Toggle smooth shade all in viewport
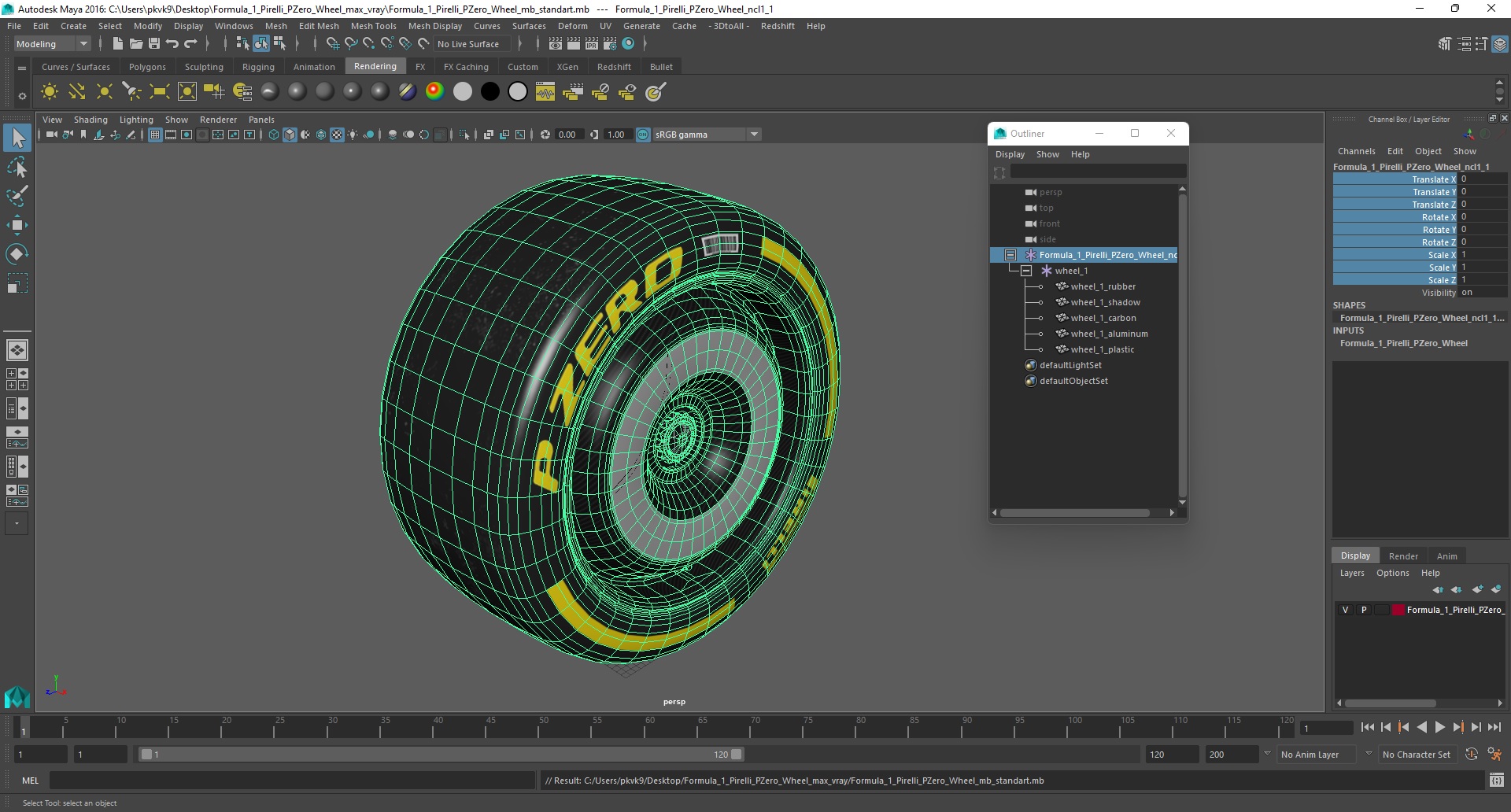 (290, 135)
